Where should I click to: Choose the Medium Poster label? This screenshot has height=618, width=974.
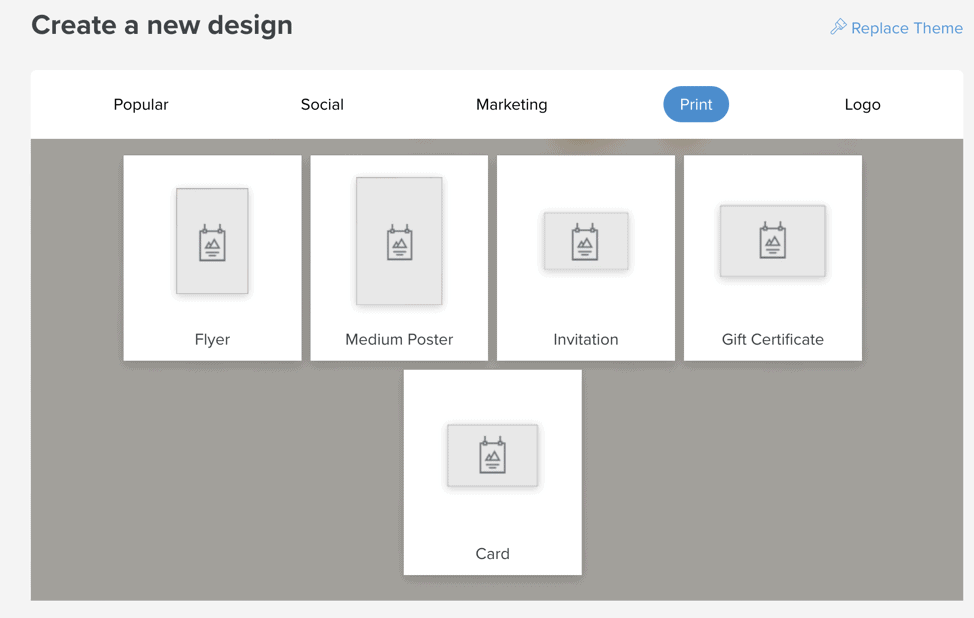point(399,339)
